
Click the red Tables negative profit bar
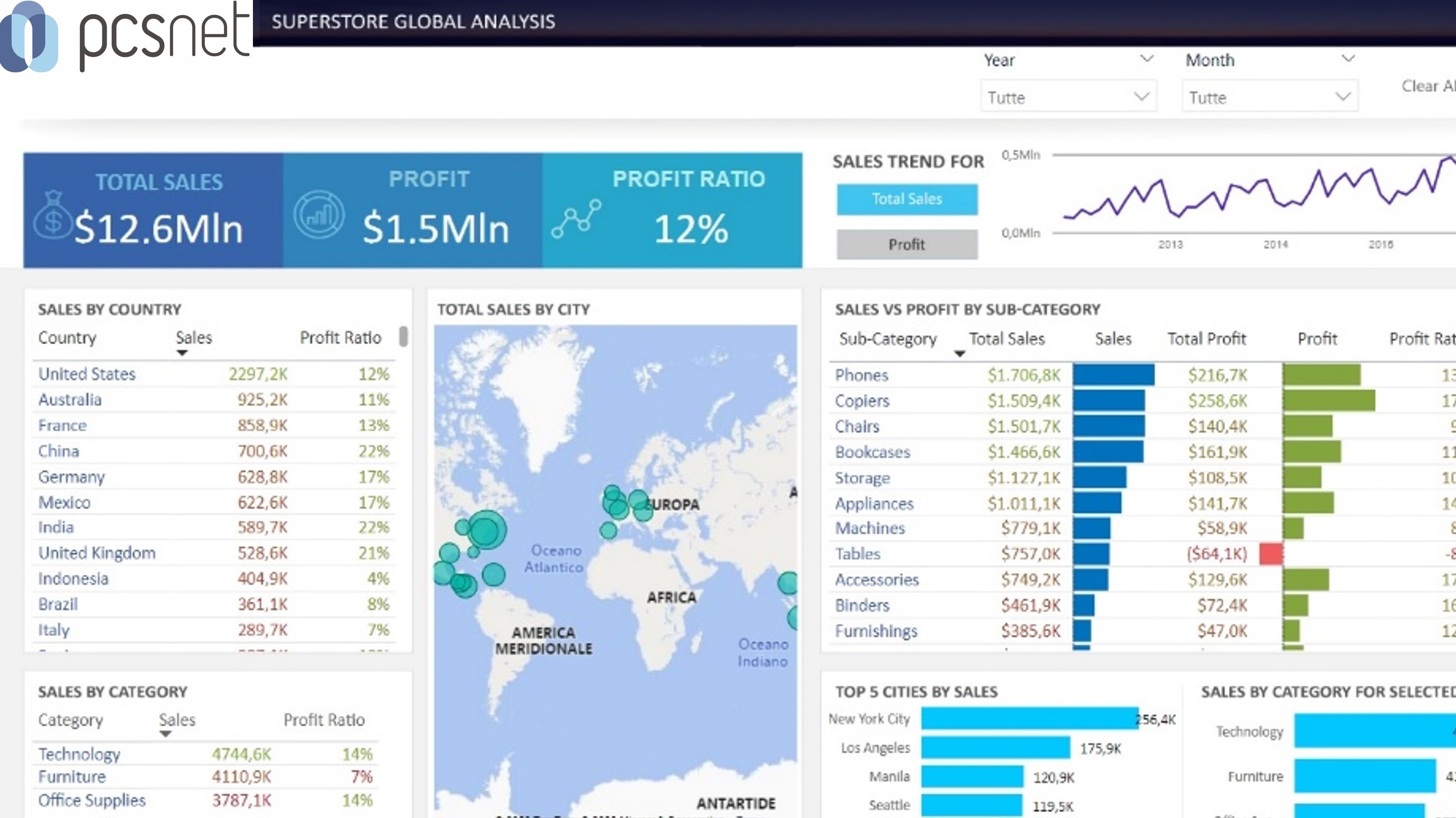tap(1271, 554)
